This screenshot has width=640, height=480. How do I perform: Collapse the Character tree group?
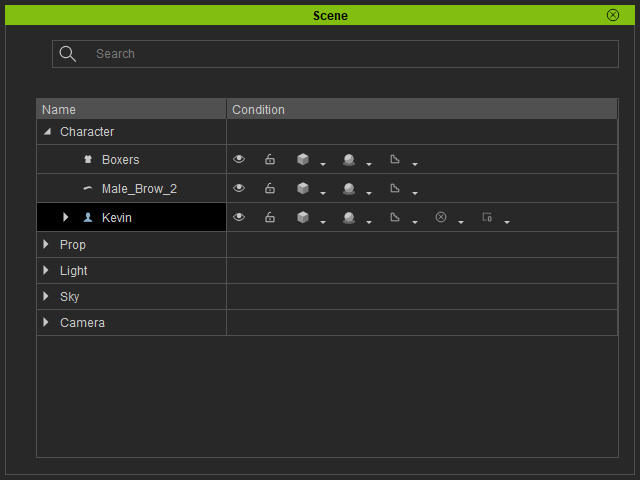pyautogui.click(x=48, y=131)
